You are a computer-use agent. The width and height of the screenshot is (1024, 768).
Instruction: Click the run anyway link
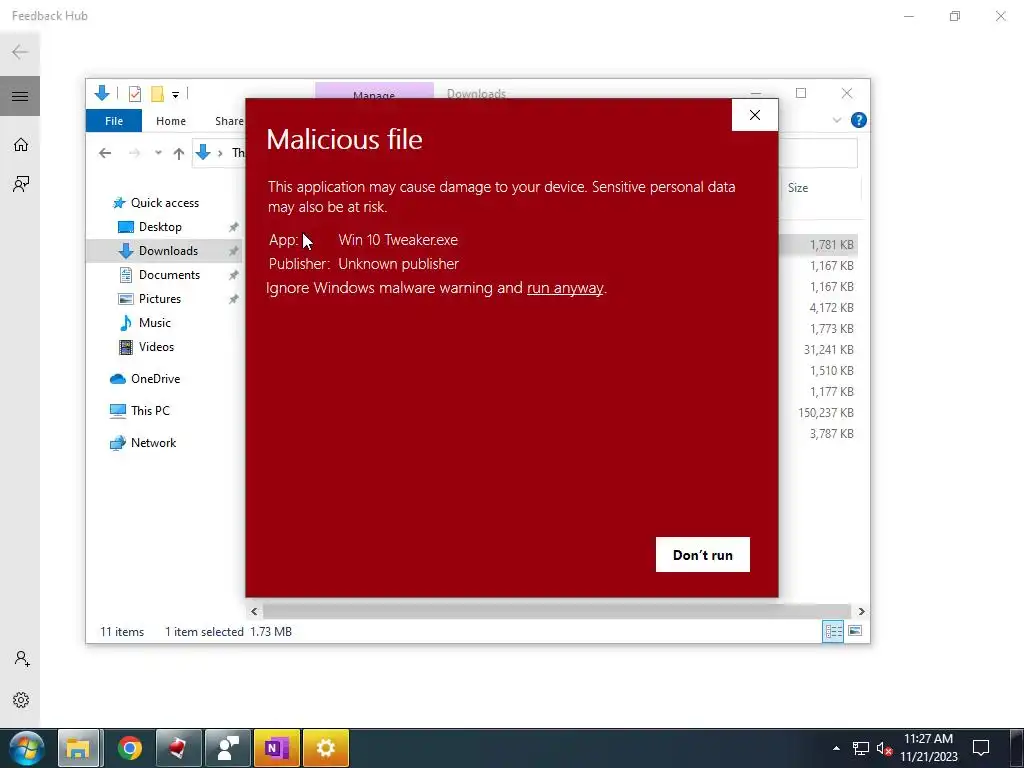[x=565, y=288]
